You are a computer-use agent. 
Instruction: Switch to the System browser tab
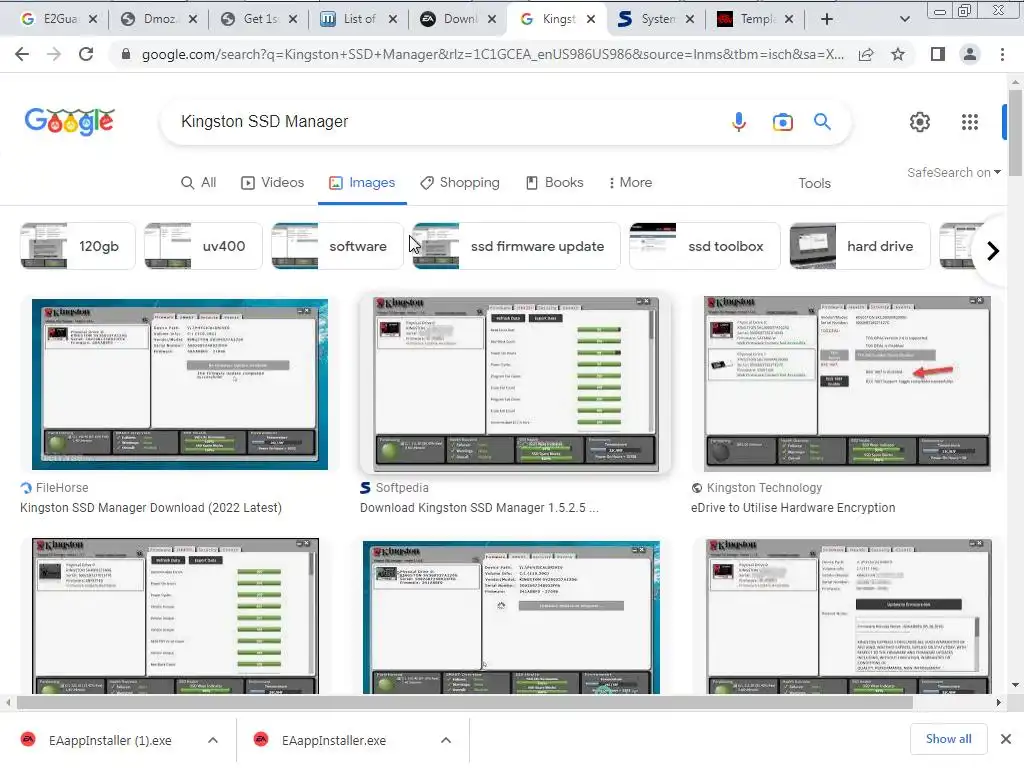coord(656,20)
